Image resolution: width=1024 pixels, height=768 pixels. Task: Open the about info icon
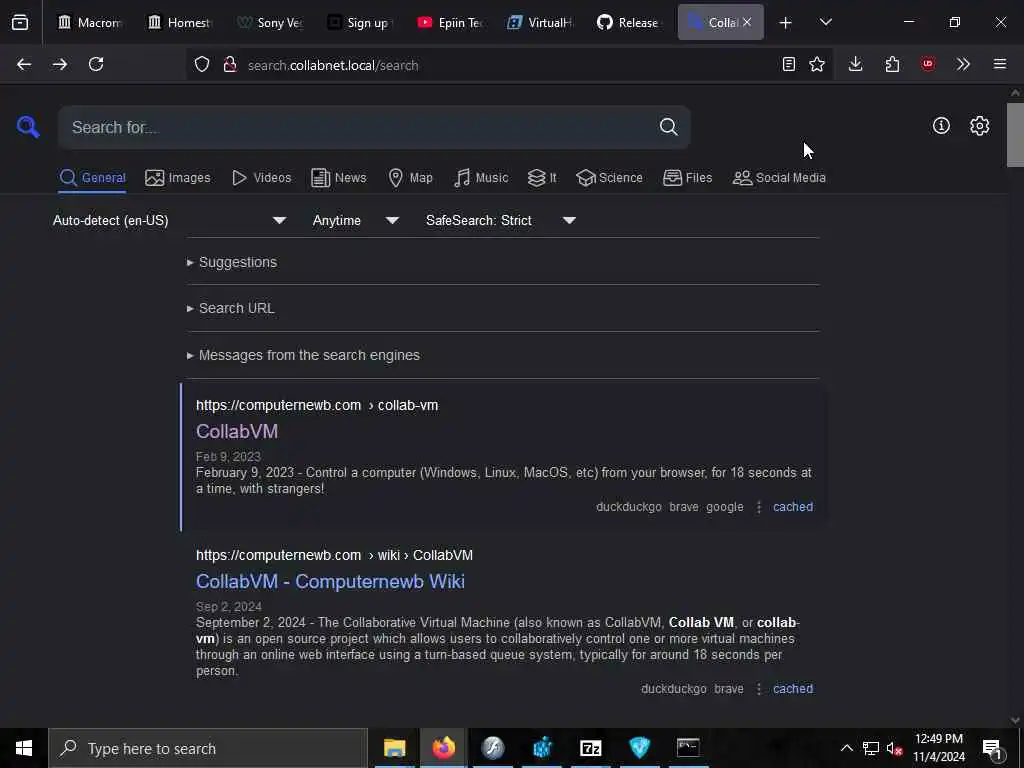click(941, 125)
